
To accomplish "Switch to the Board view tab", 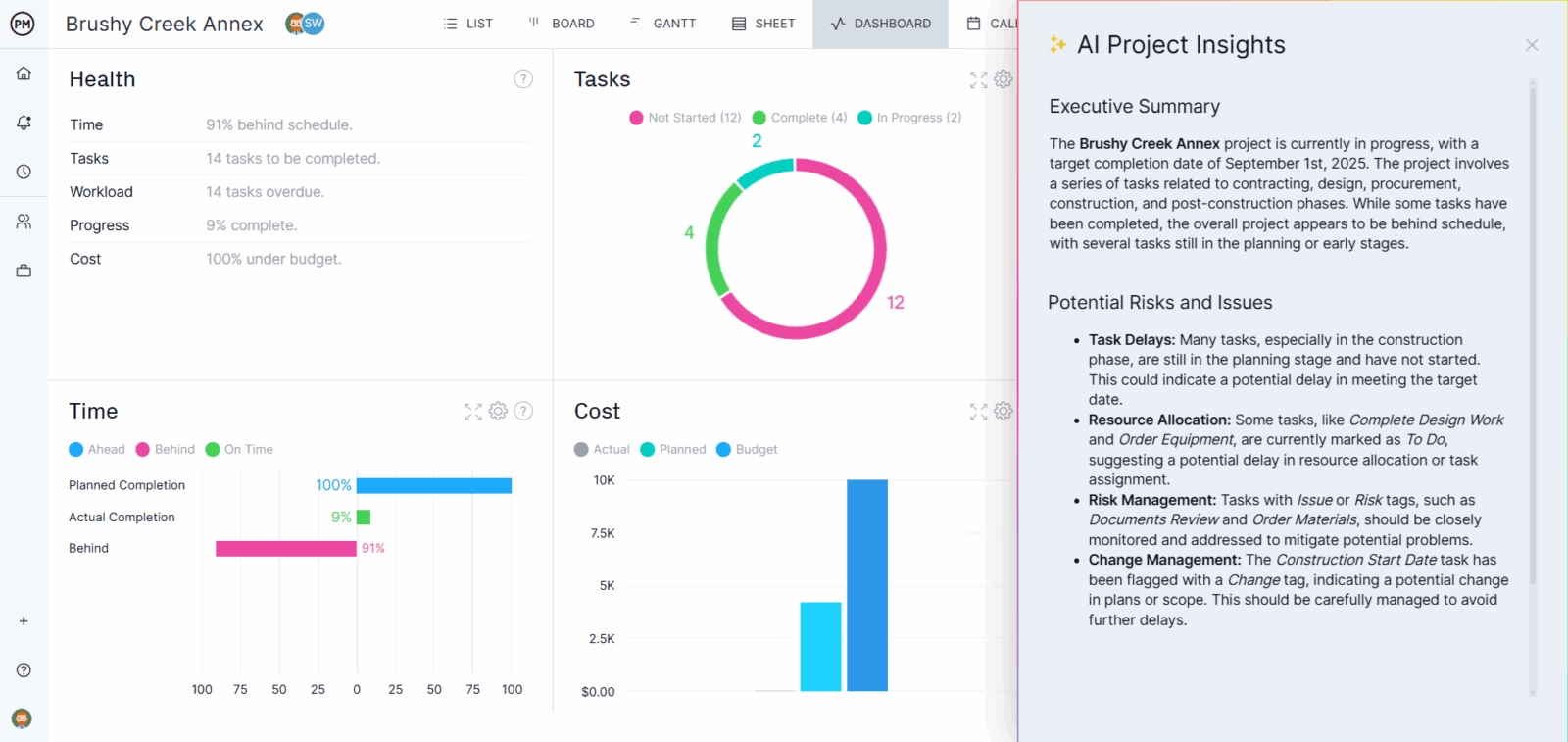I will pos(562,24).
